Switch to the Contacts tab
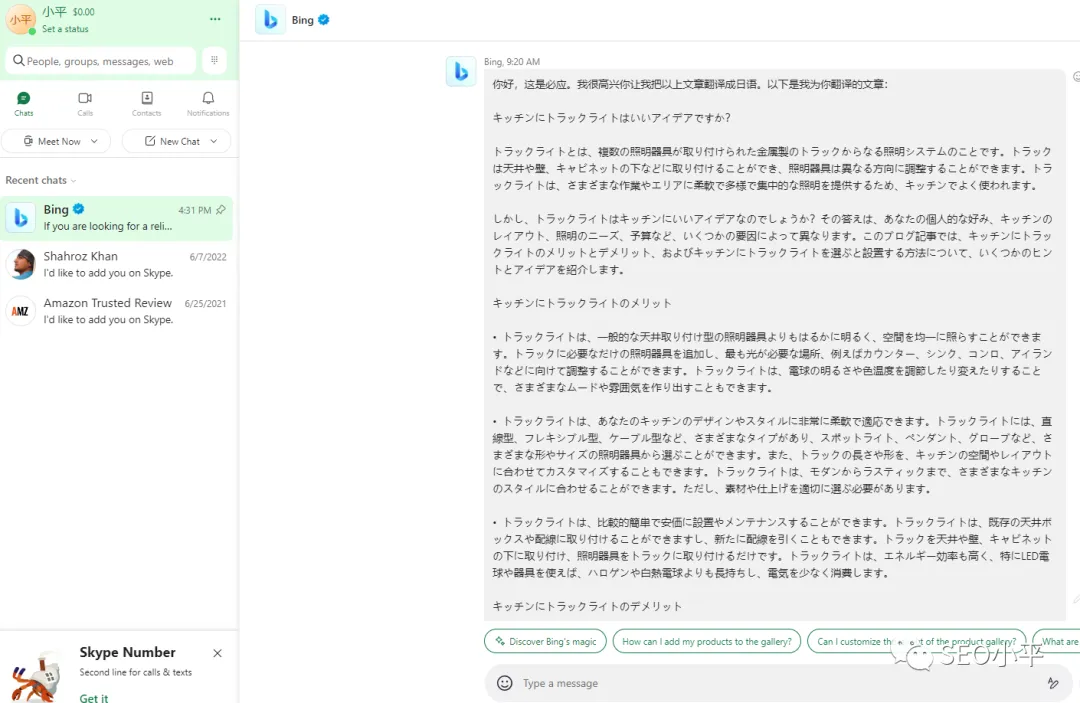The height and width of the screenshot is (703, 1080). point(147,104)
